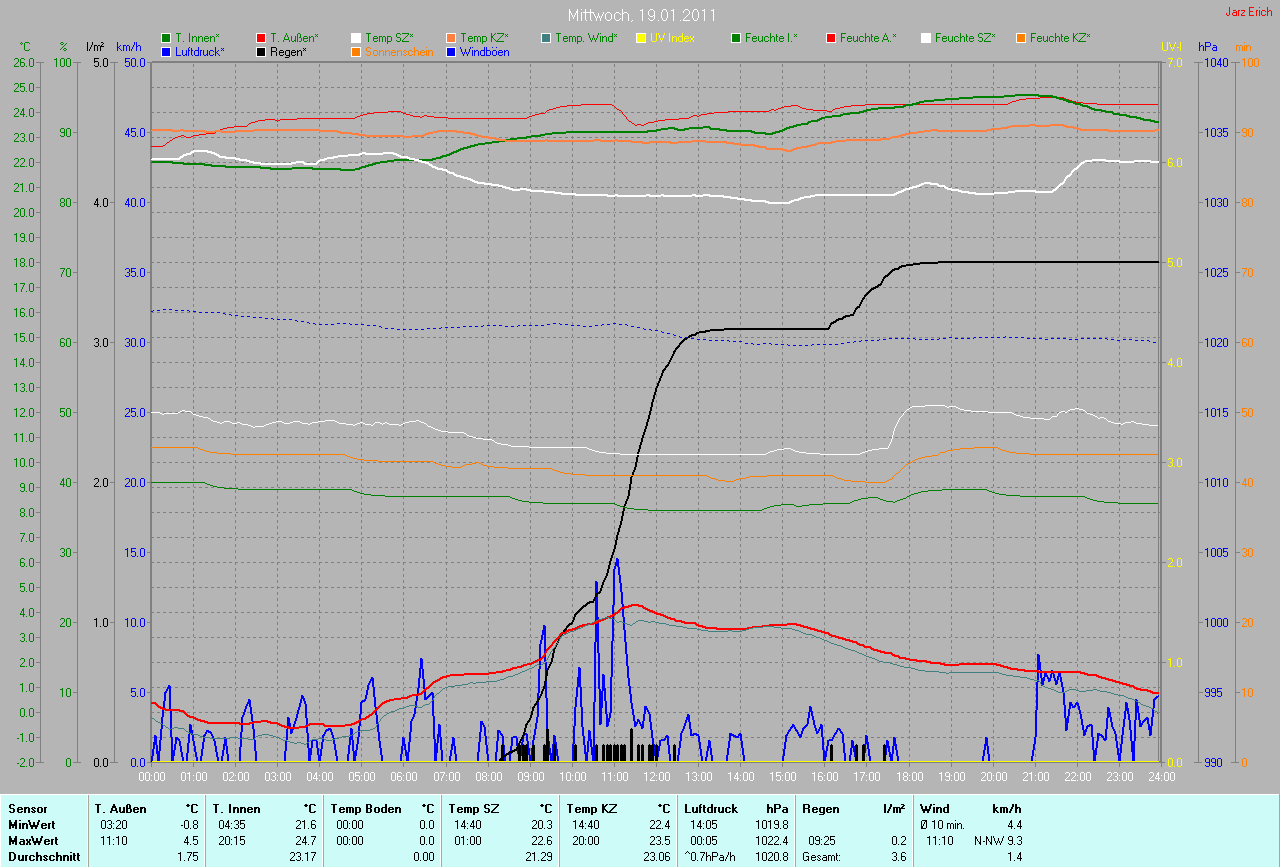The image size is (1280, 867).
Task: Click the Temp KZ average 23.06
Action: [657, 857]
